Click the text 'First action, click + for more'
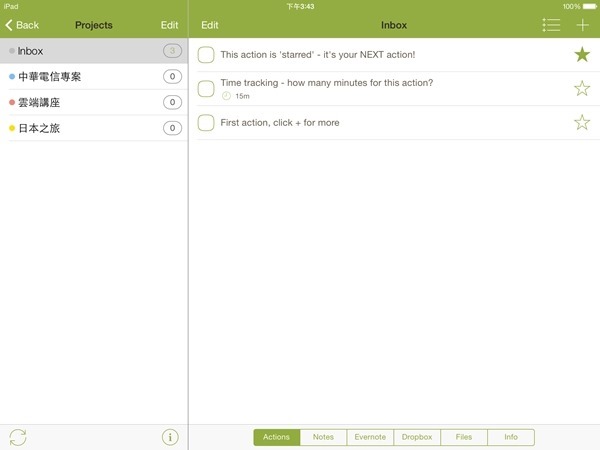Screen dimensions: 600x450 click(280, 123)
